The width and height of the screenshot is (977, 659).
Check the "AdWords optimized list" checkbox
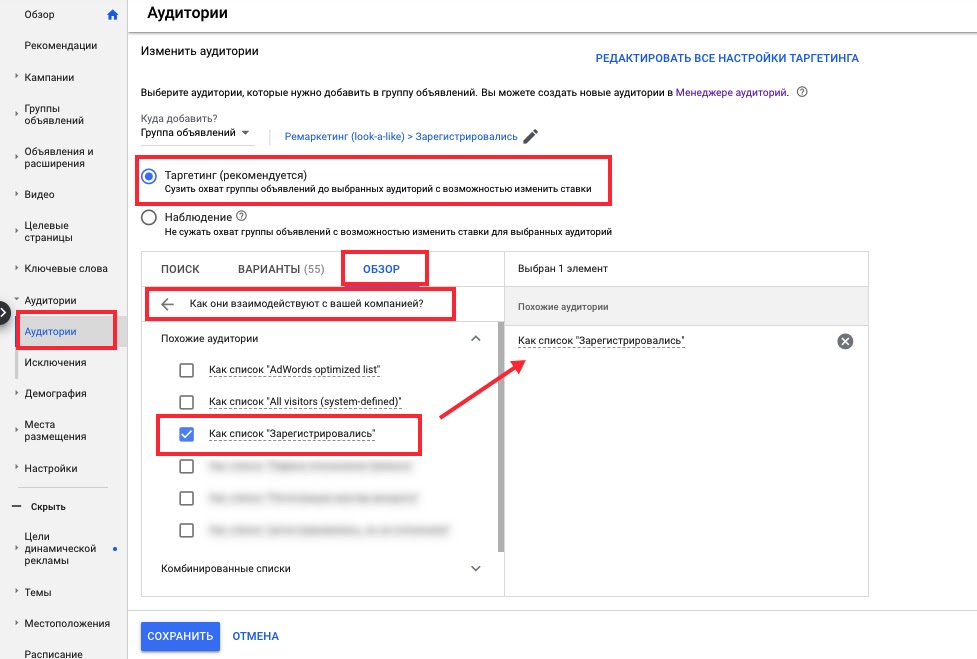click(186, 370)
